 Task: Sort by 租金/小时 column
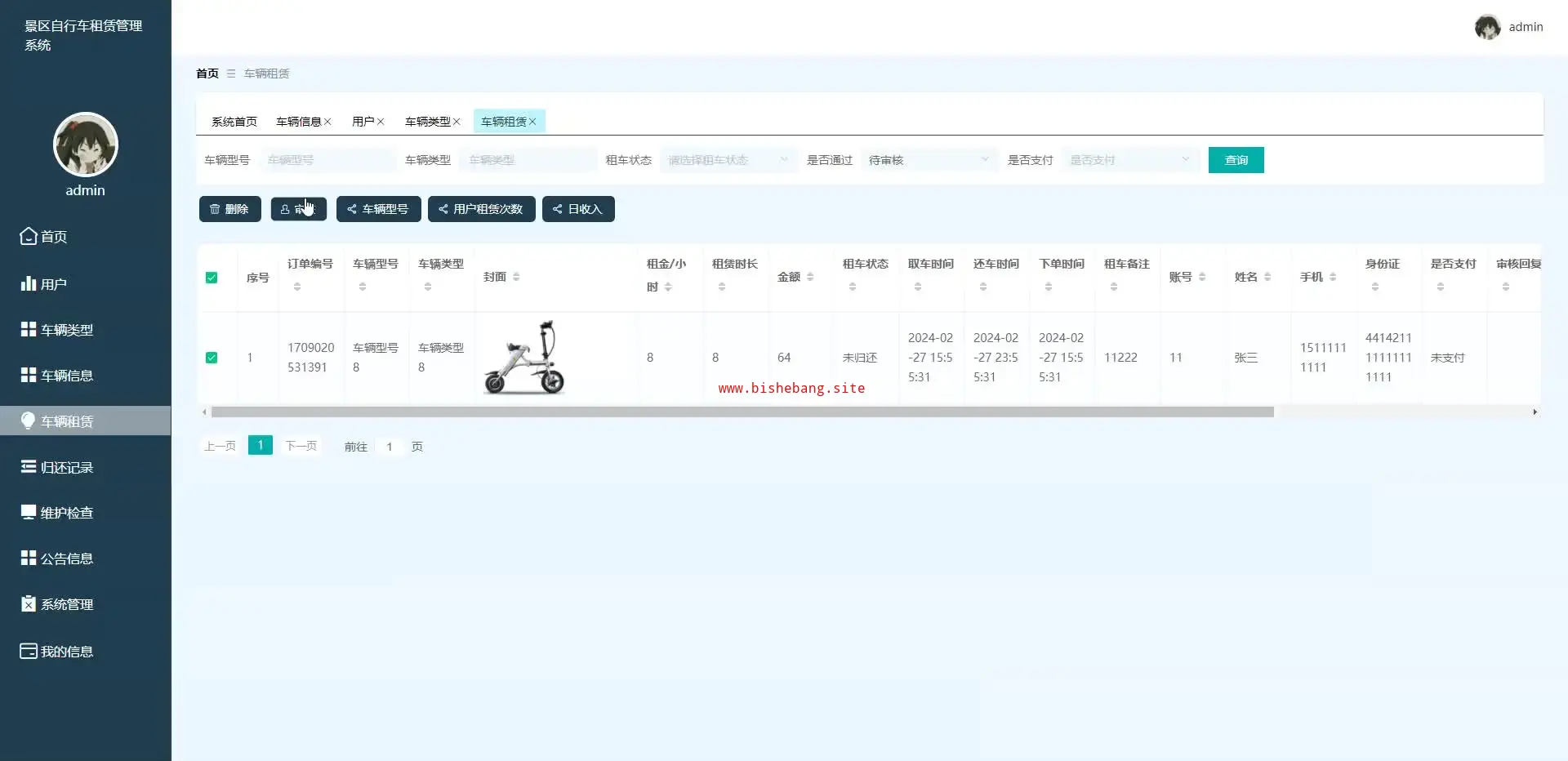(668, 287)
